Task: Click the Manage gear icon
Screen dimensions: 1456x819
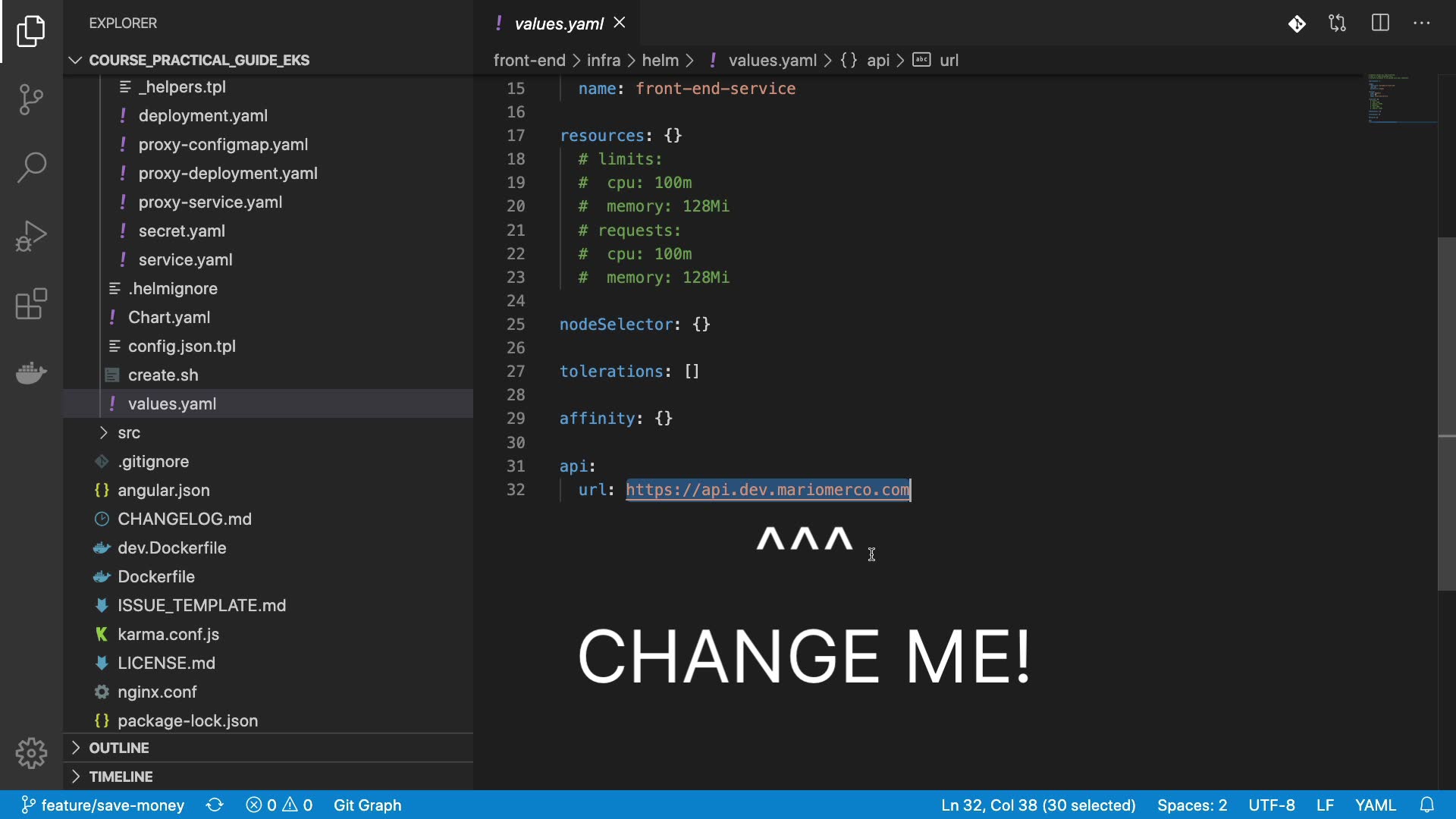Action: click(31, 753)
